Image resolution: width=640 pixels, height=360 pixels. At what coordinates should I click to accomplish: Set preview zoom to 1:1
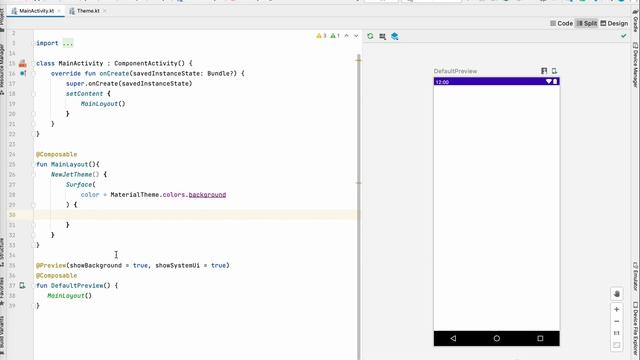[617, 333]
